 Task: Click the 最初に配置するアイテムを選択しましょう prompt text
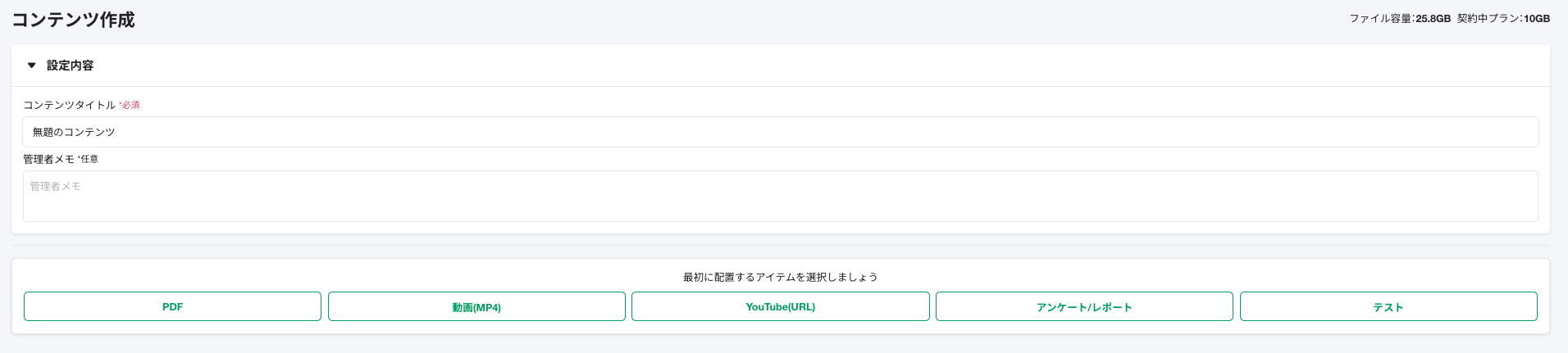coord(780,277)
